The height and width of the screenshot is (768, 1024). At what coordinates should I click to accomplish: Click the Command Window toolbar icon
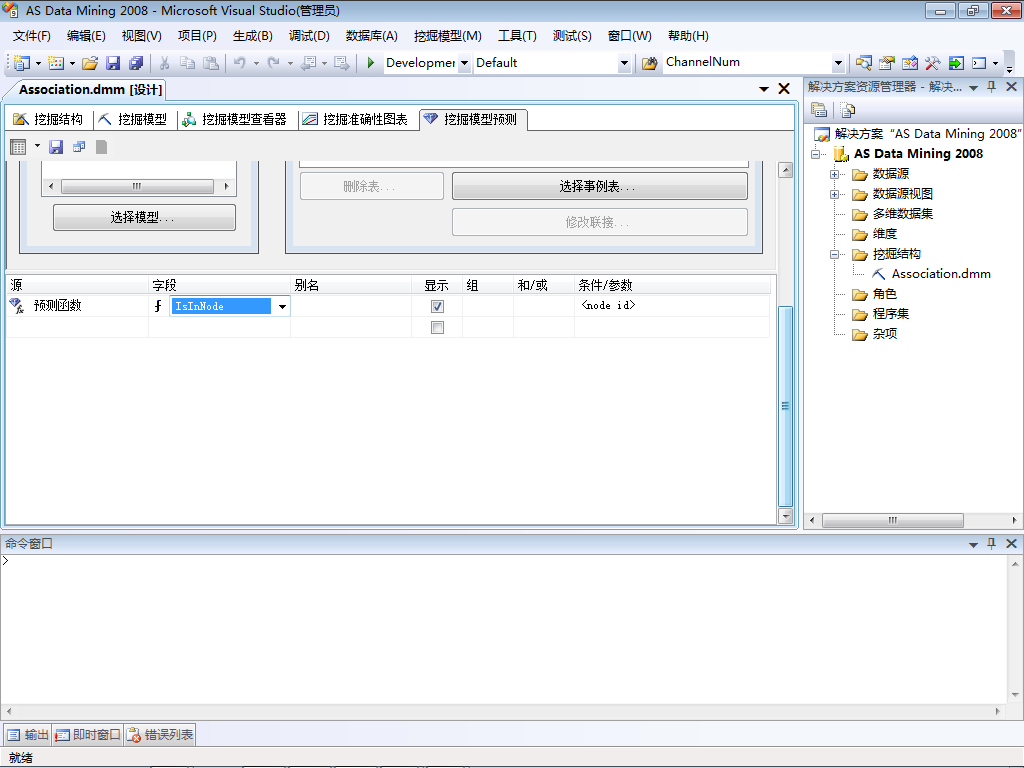978,63
